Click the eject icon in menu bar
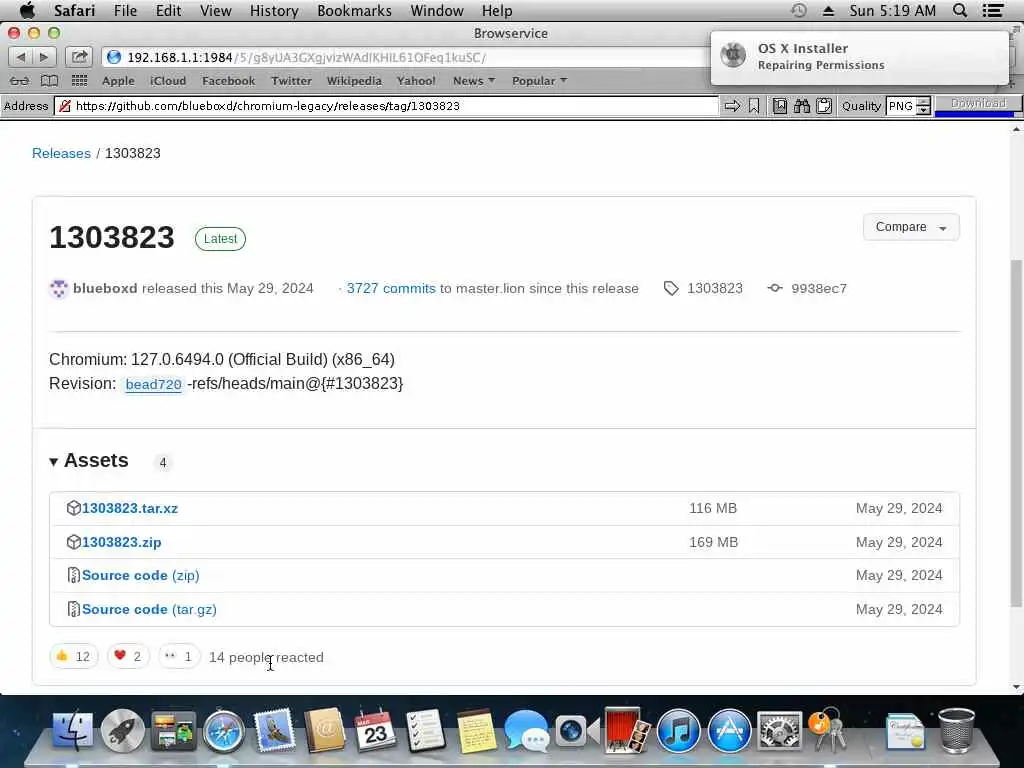1024x768 pixels. (x=828, y=10)
